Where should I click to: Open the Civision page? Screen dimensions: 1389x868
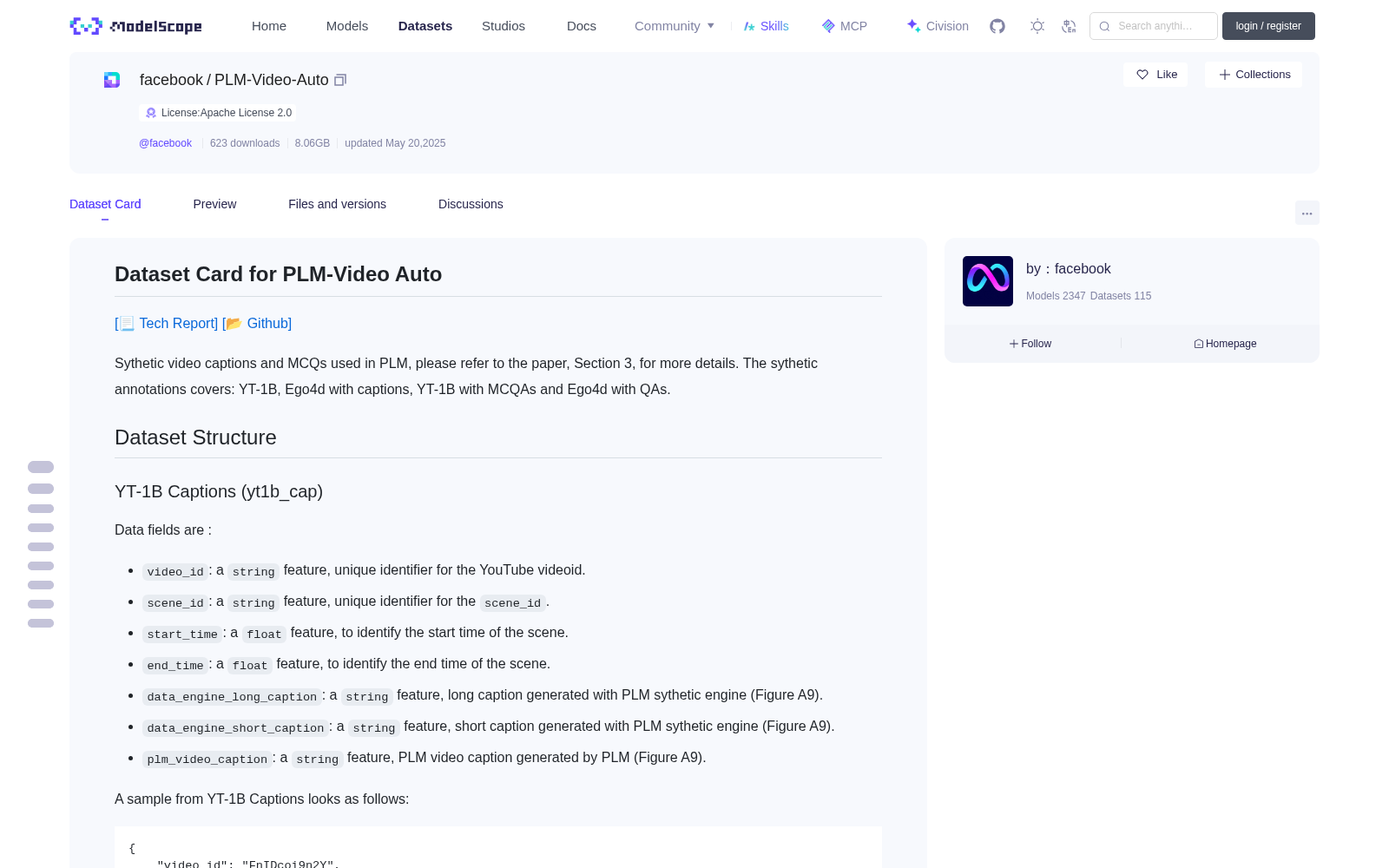(938, 26)
